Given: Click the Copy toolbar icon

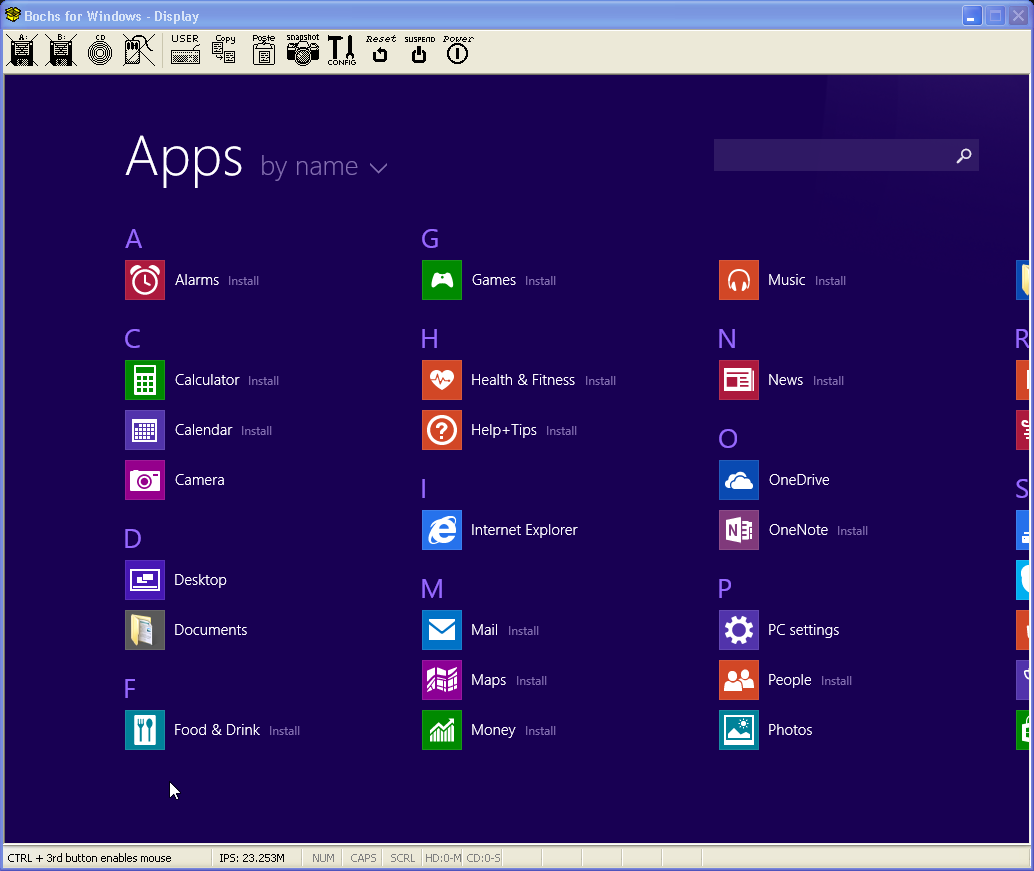Looking at the screenshot, I should coord(224,50).
